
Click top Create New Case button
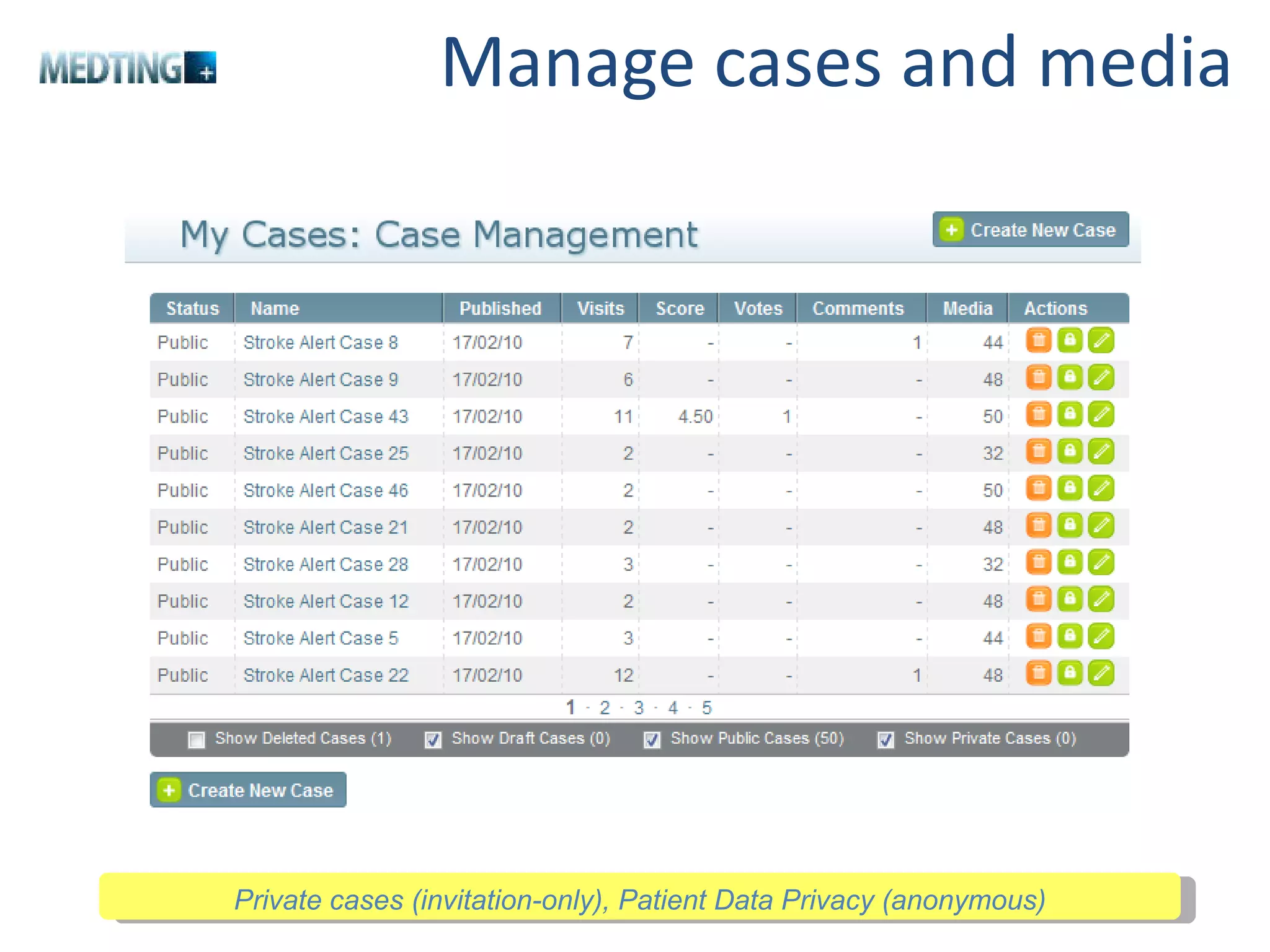(1031, 230)
